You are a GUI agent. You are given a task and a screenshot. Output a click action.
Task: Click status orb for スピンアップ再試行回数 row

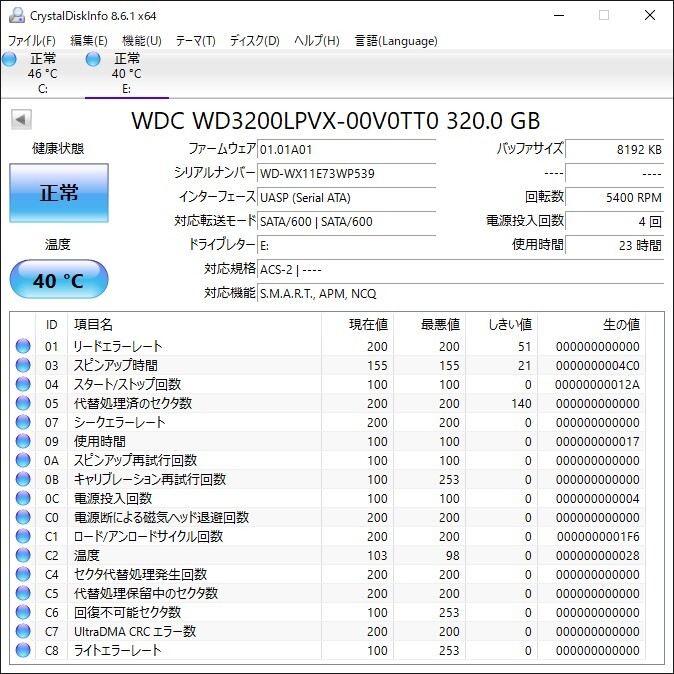(23, 460)
